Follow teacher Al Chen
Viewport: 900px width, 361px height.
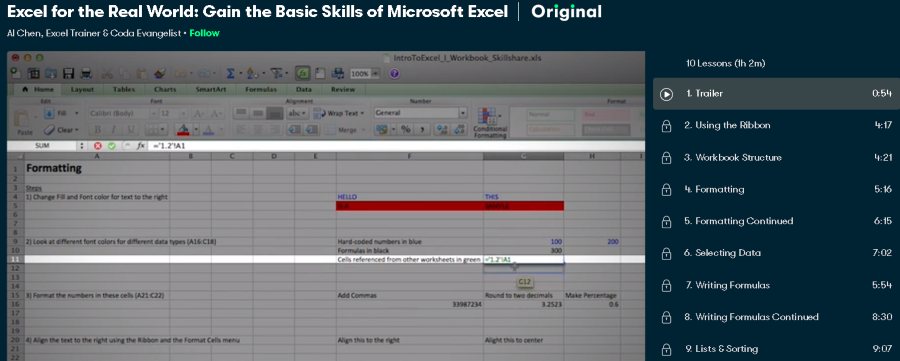pos(204,33)
